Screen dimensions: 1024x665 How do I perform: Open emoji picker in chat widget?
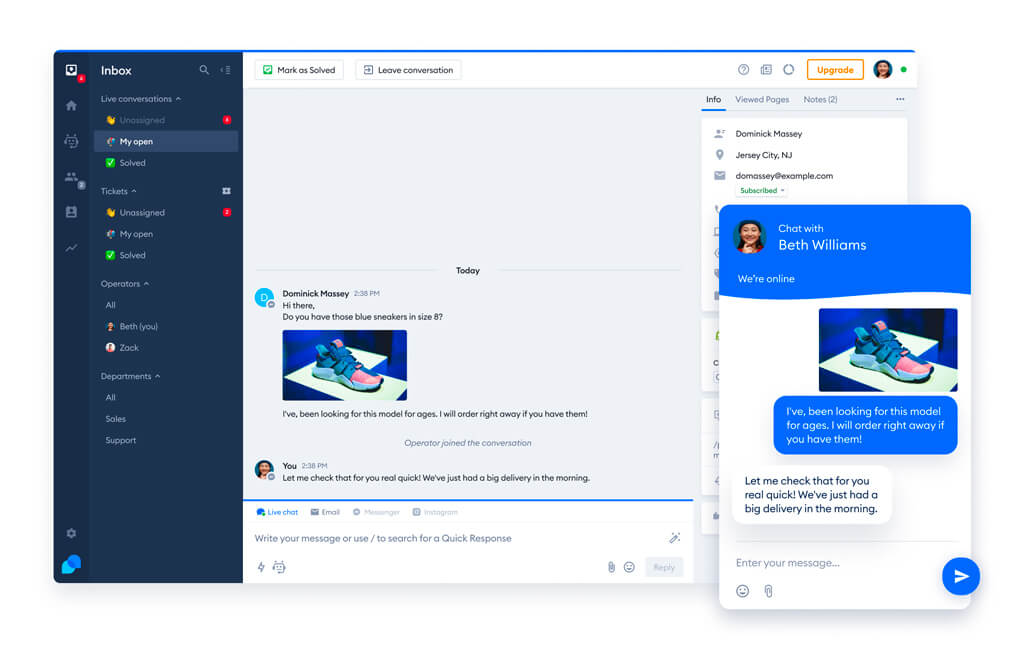point(743,591)
